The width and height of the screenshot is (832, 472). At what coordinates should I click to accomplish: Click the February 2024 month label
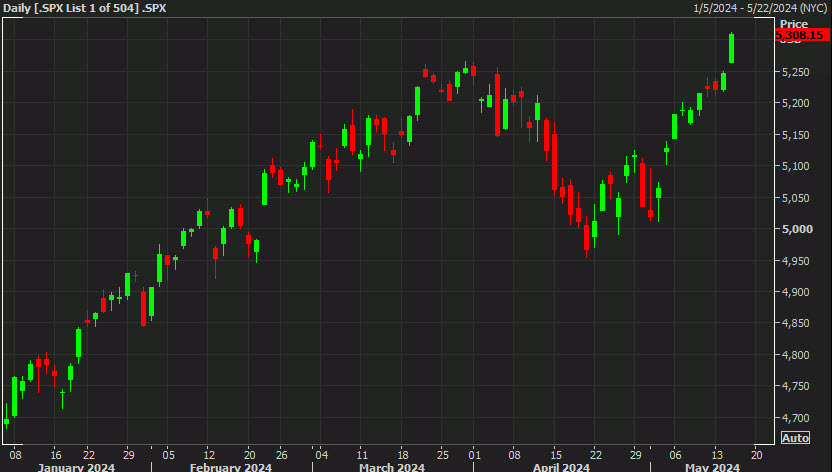[231, 467]
